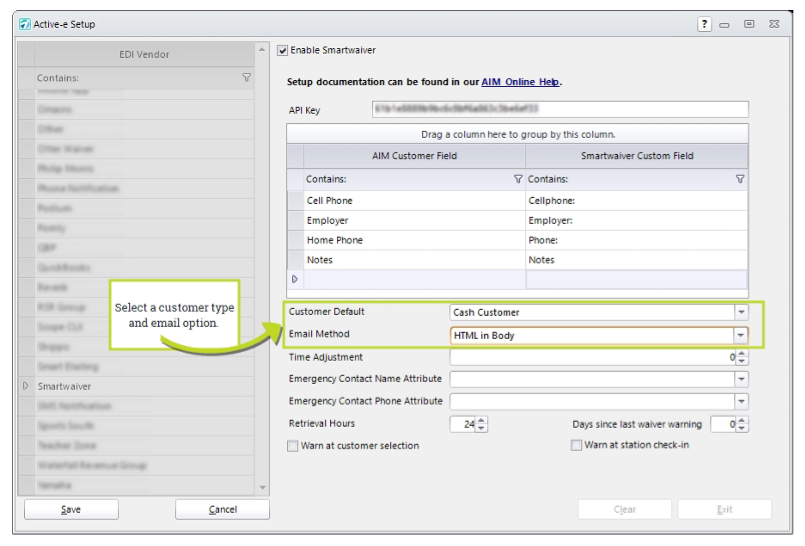Increase Days since last waiver warning
Screen dimensions: 805x546
[x=742, y=421]
